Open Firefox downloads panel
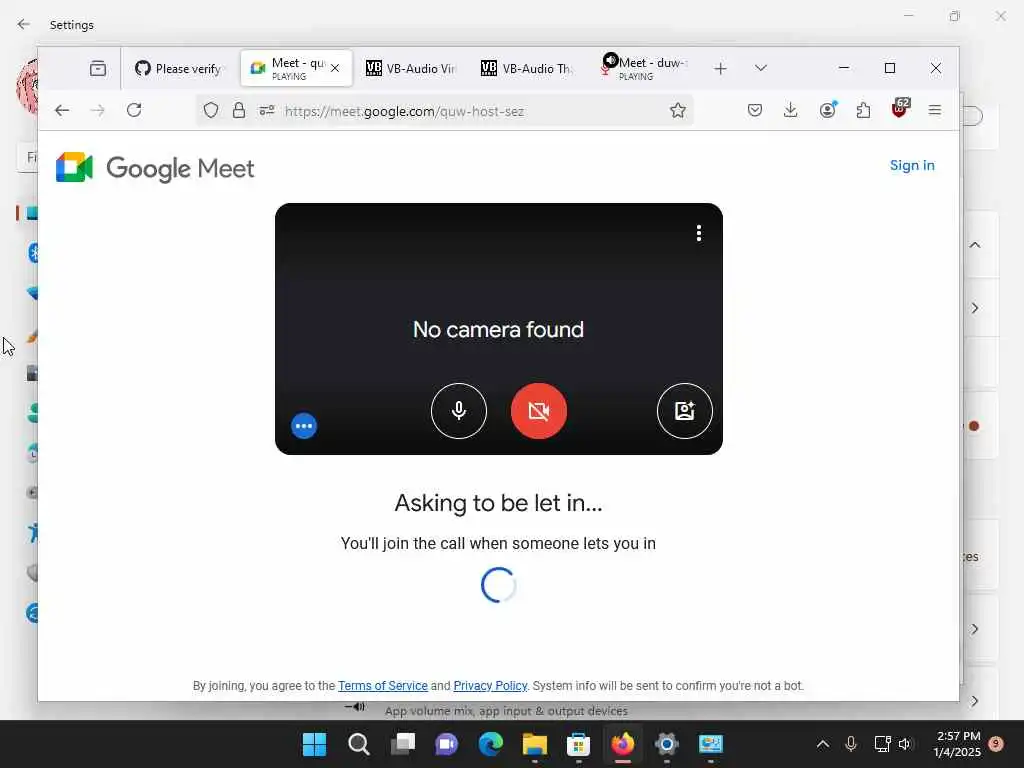The width and height of the screenshot is (1024, 768). [x=790, y=110]
